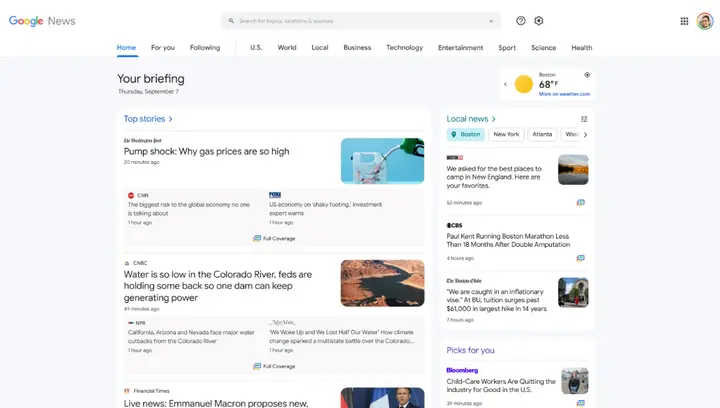Viewport: 720px width, 408px height.
Task: Open the Sport section
Action: pyautogui.click(x=507, y=48)
